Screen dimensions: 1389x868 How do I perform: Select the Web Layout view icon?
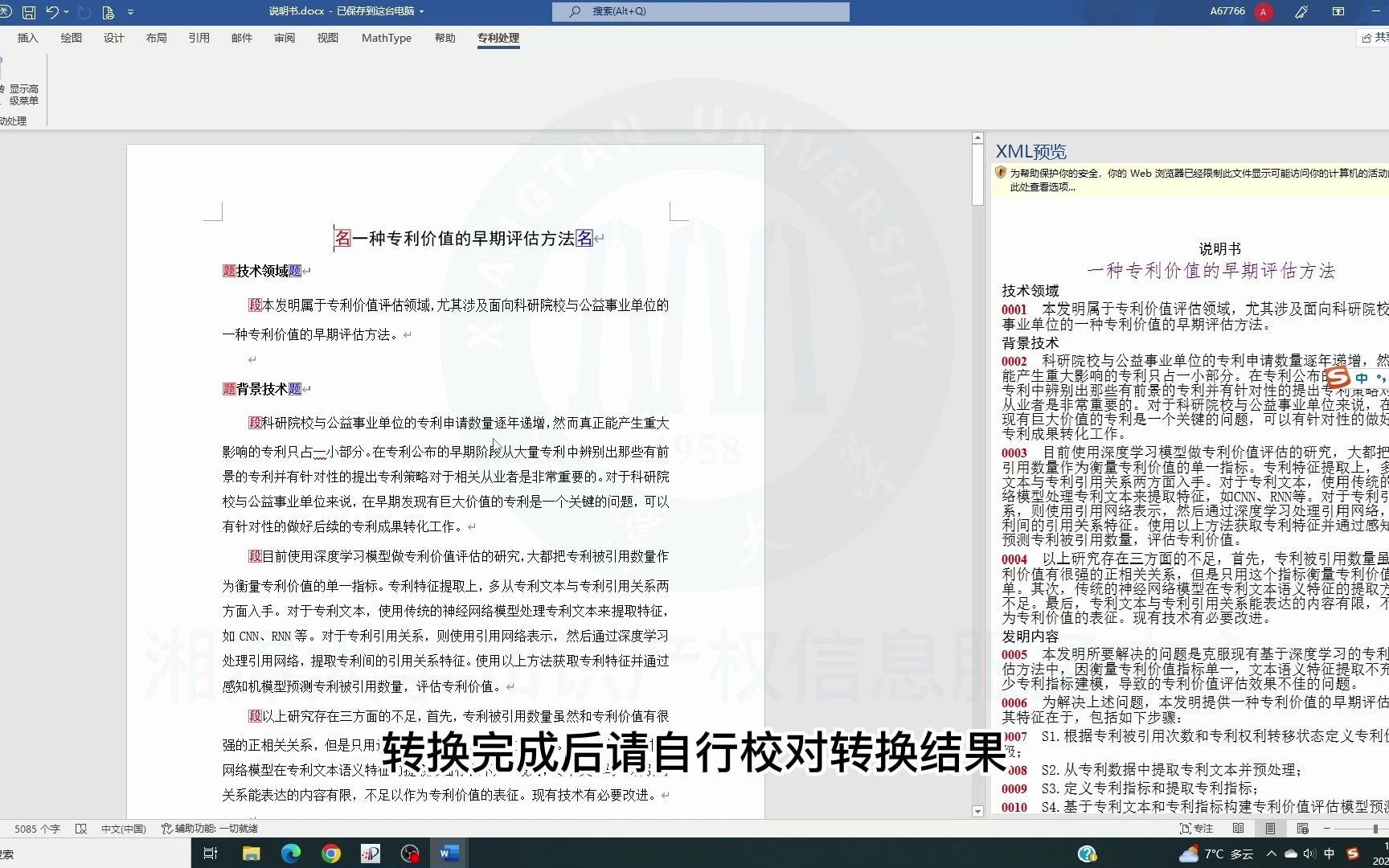(x=1301, y=829)
